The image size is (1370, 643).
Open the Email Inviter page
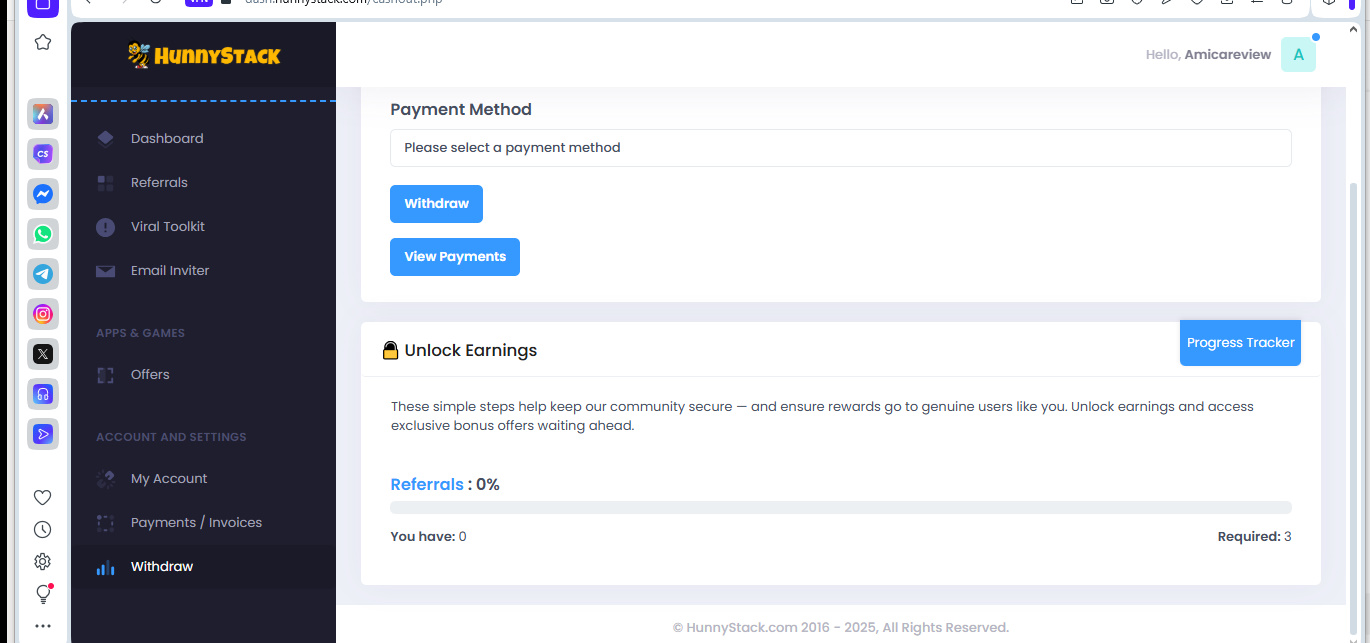tap(170, 270)
